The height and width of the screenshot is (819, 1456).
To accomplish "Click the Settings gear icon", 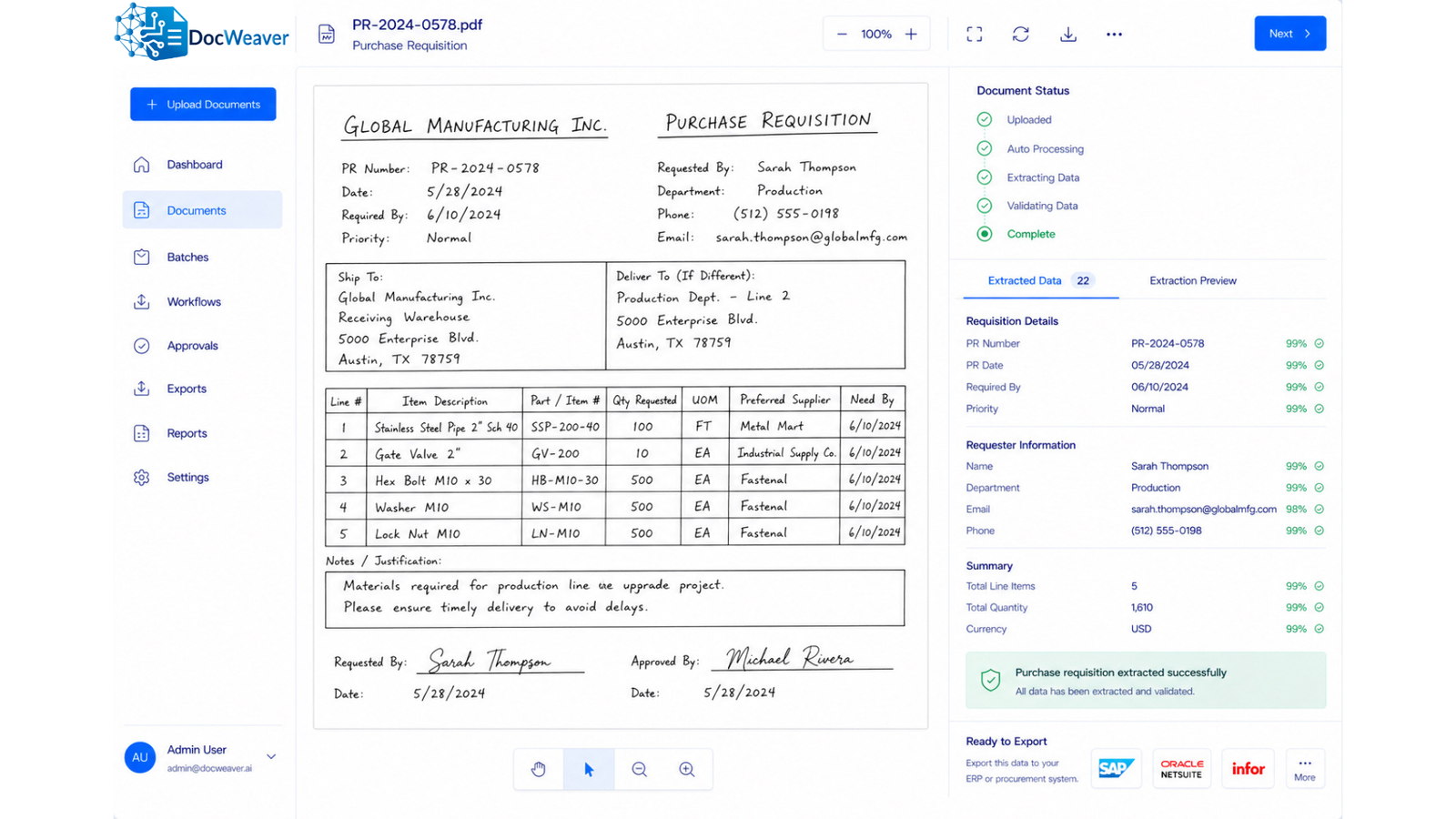I will 141,477.
